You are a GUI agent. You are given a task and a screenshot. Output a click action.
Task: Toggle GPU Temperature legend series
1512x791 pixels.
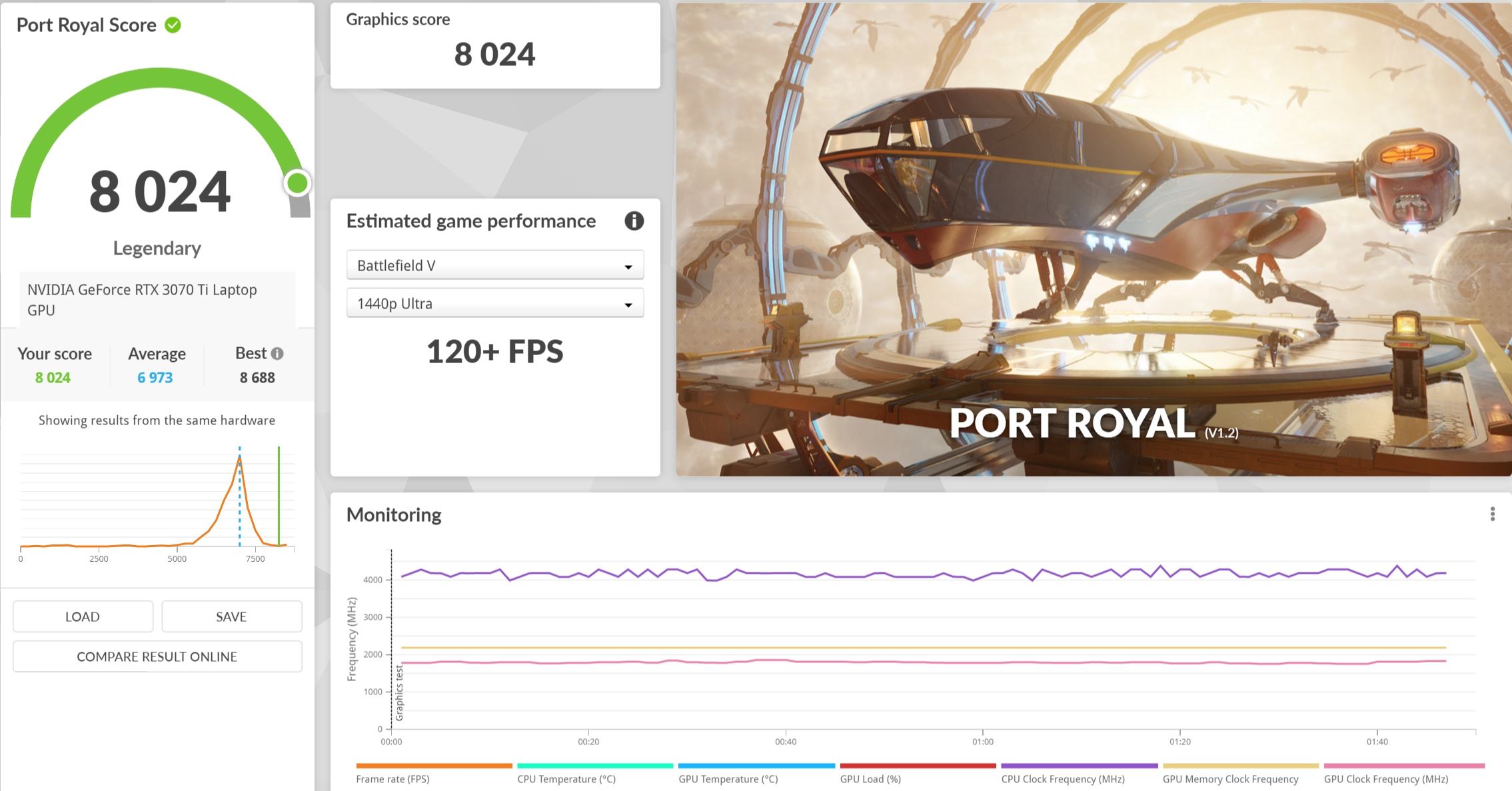(756, 774)
